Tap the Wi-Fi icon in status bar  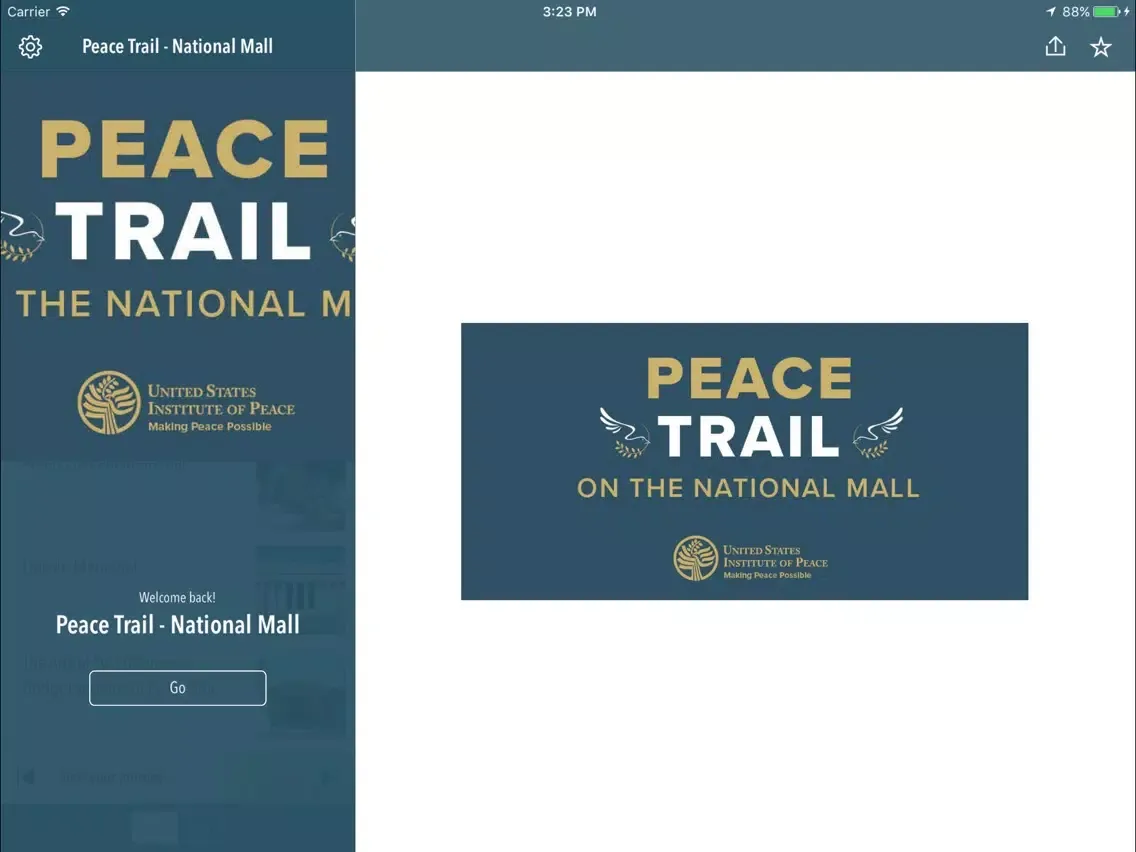[x=64, y=12]
